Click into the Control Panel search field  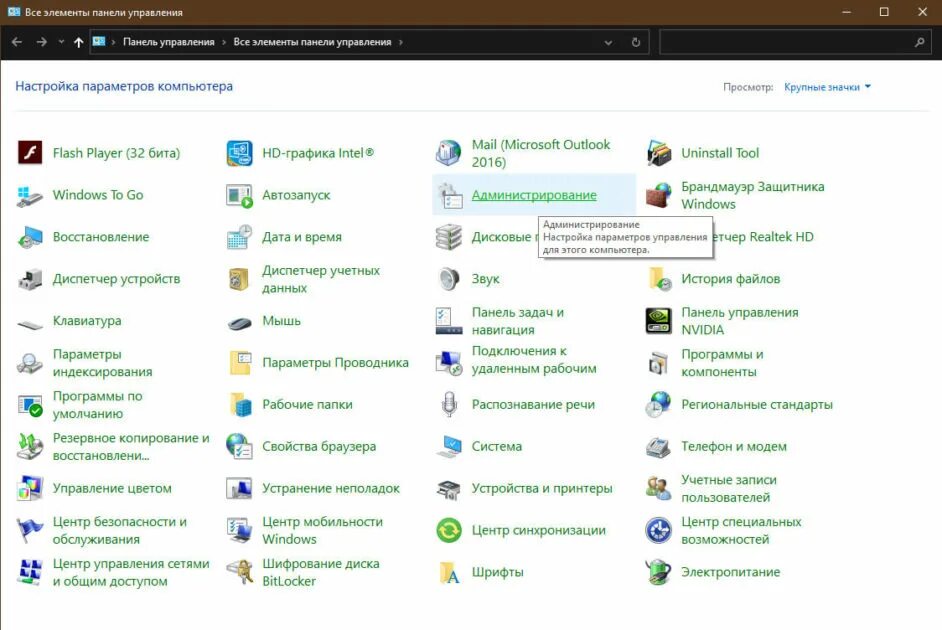(x=786, y=42)
